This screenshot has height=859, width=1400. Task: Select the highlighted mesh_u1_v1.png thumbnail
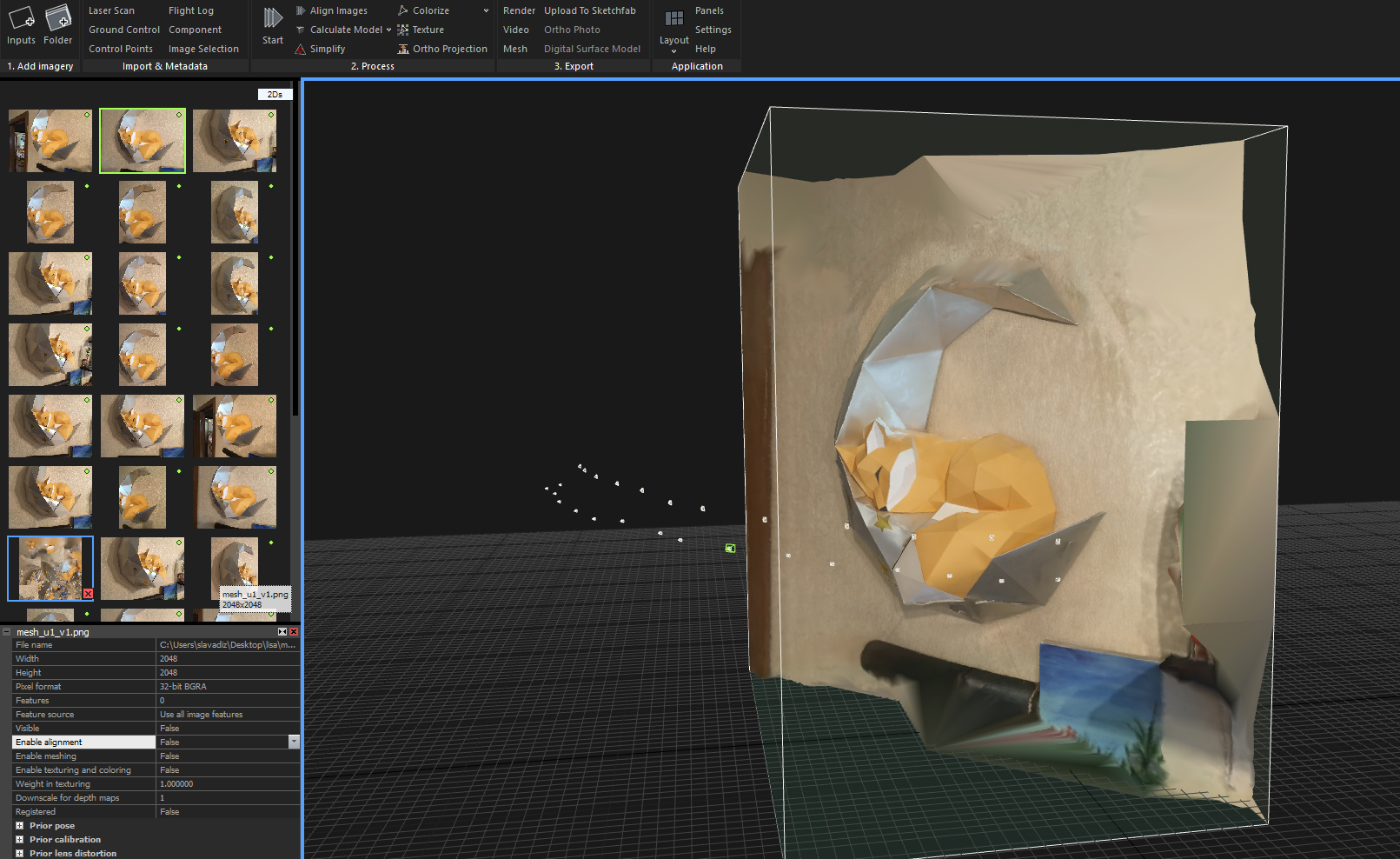pos(50,569)
